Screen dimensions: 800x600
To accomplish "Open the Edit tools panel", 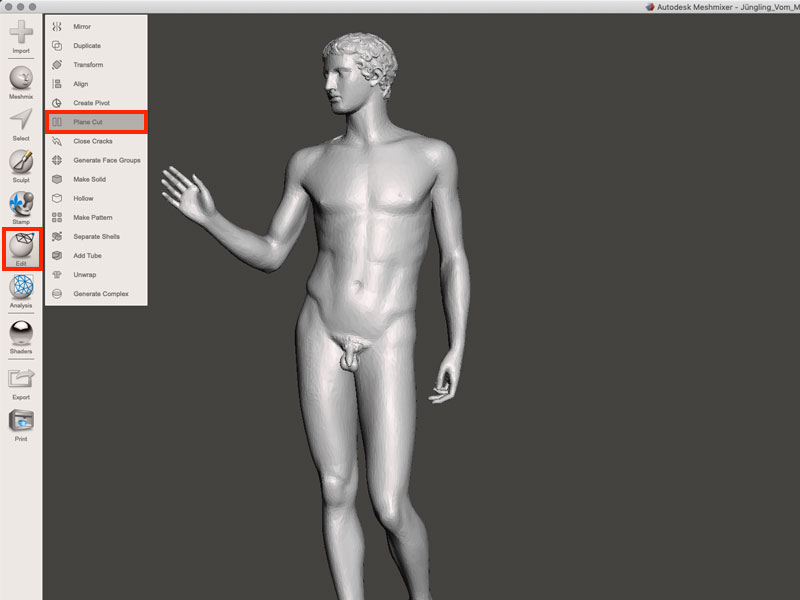I will coord(21,247).
